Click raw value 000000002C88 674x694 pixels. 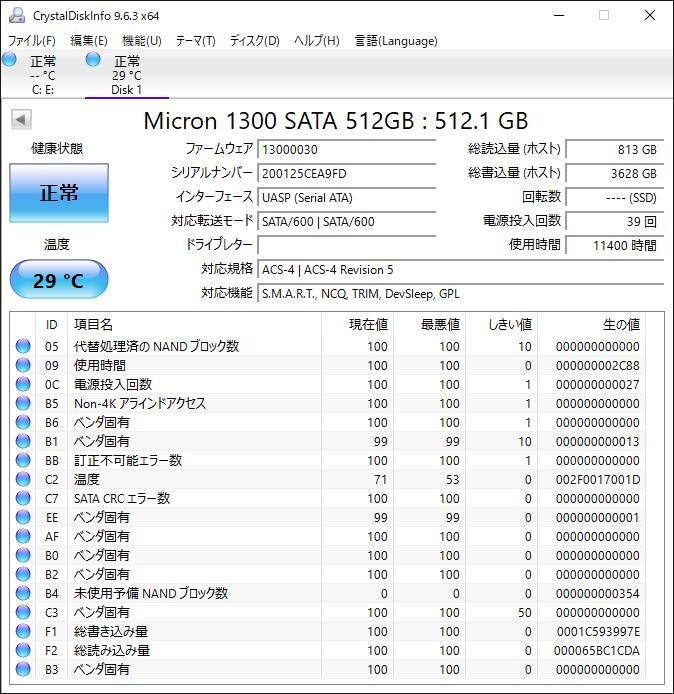tap(597, 366)
